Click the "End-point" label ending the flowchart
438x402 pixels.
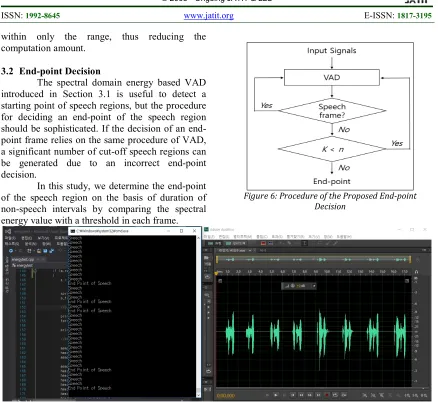click(x=332, y=181)
